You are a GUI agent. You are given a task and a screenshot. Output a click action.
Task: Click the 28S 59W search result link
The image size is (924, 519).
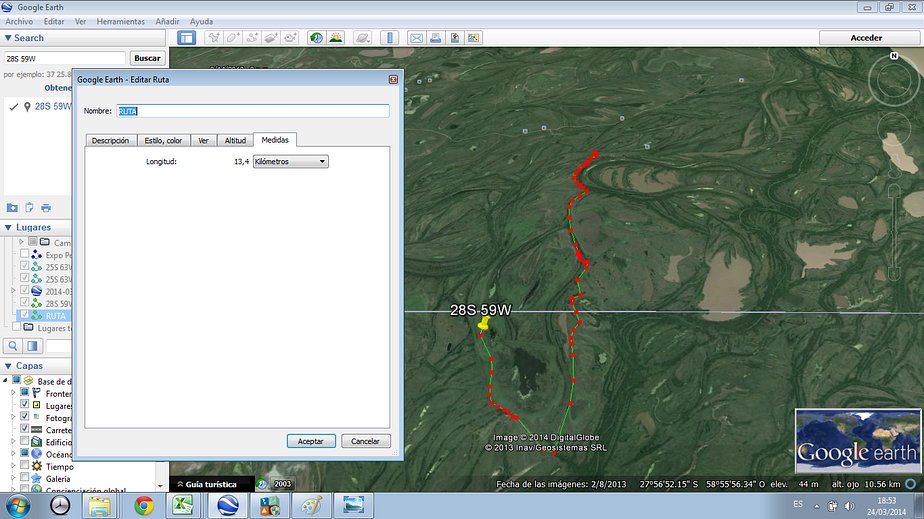[x=52, y=107]
